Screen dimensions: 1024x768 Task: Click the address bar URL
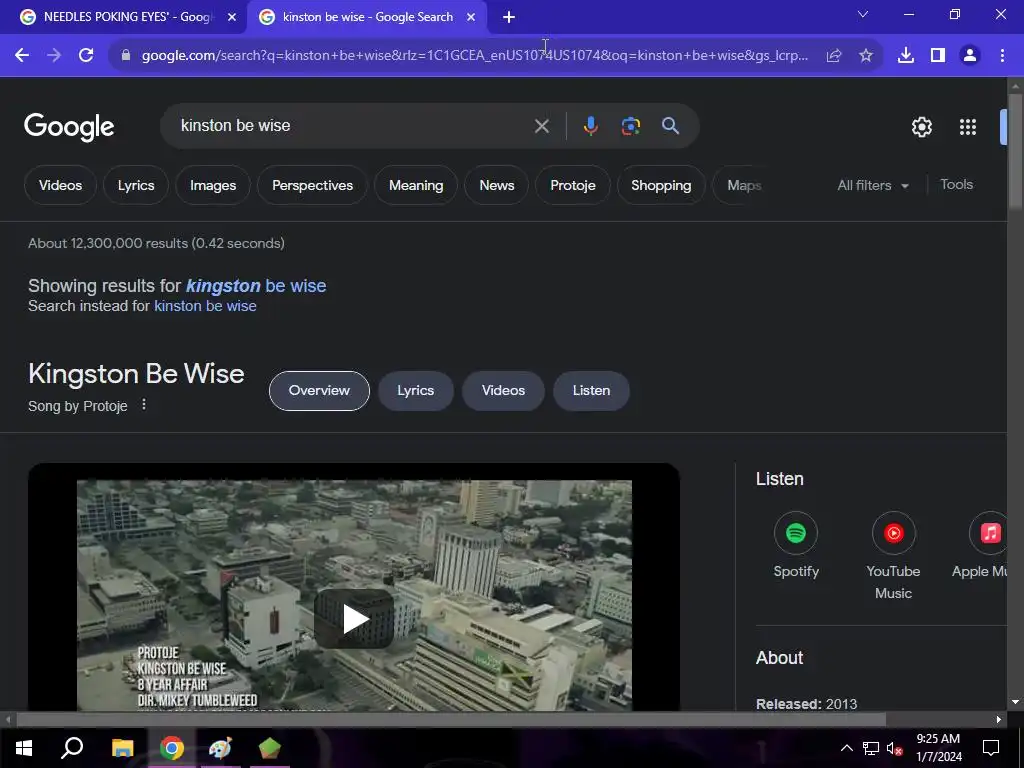[475, 56]
